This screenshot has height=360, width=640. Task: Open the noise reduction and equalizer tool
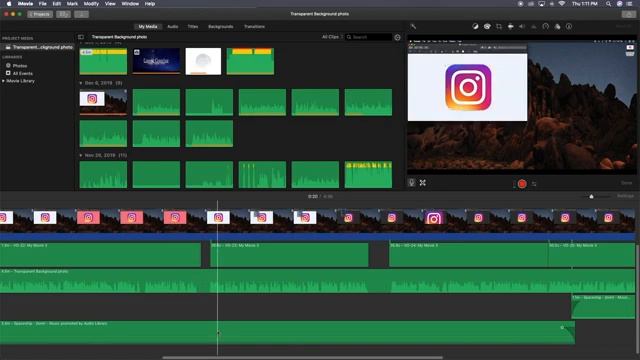pyautogui.click(x=533, y=27)
